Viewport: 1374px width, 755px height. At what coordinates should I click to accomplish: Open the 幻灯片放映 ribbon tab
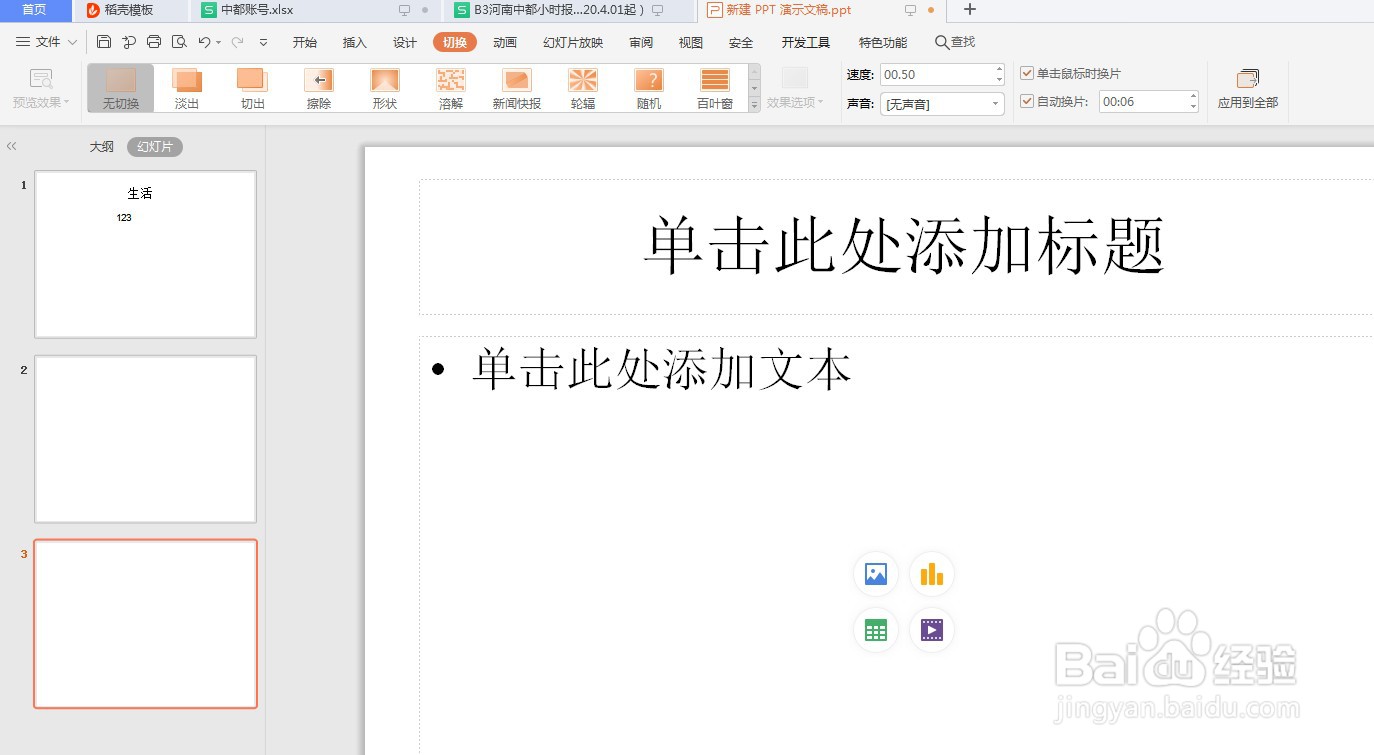[x=573, y=42]
